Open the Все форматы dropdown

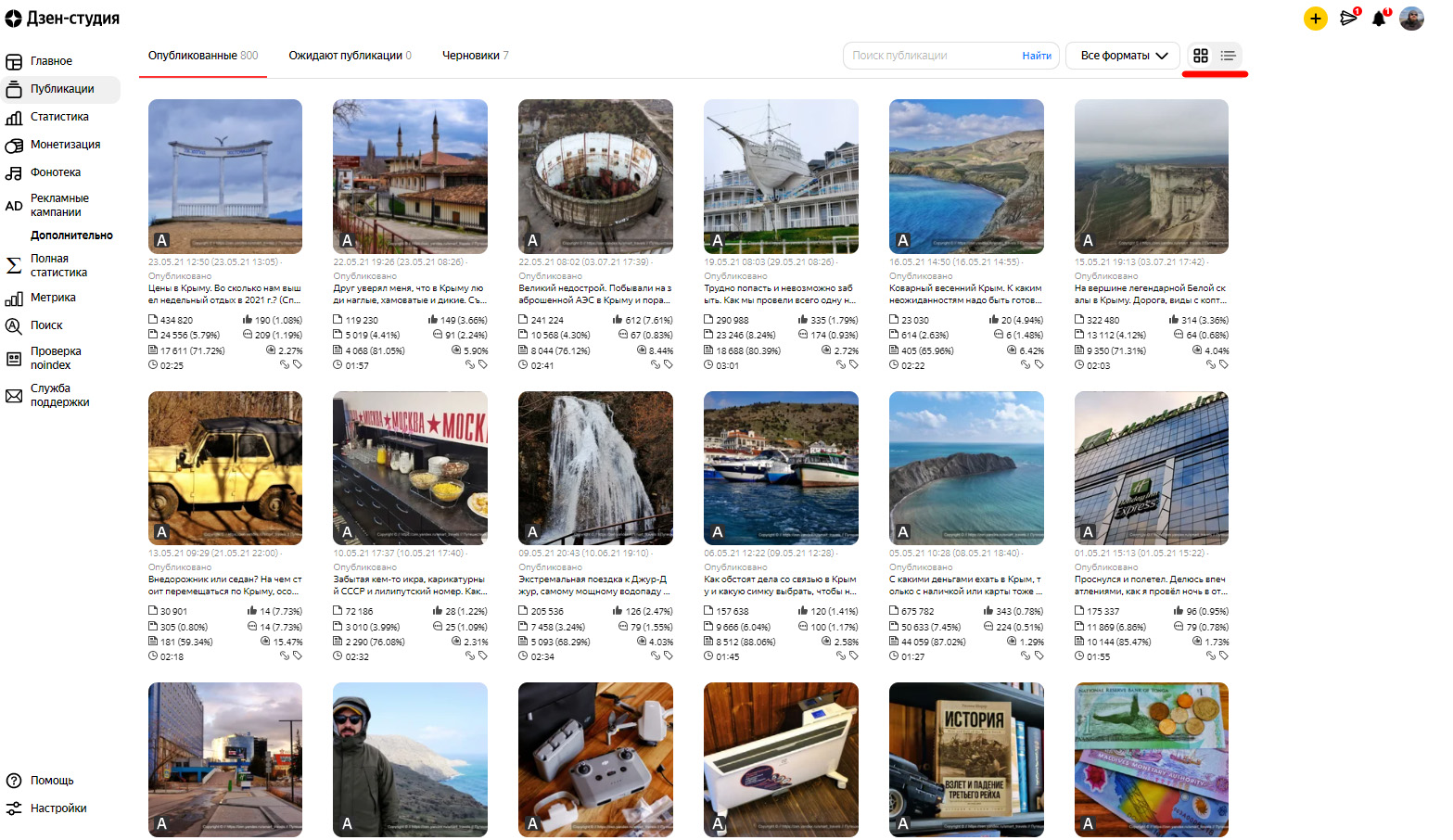(1123, 56)
